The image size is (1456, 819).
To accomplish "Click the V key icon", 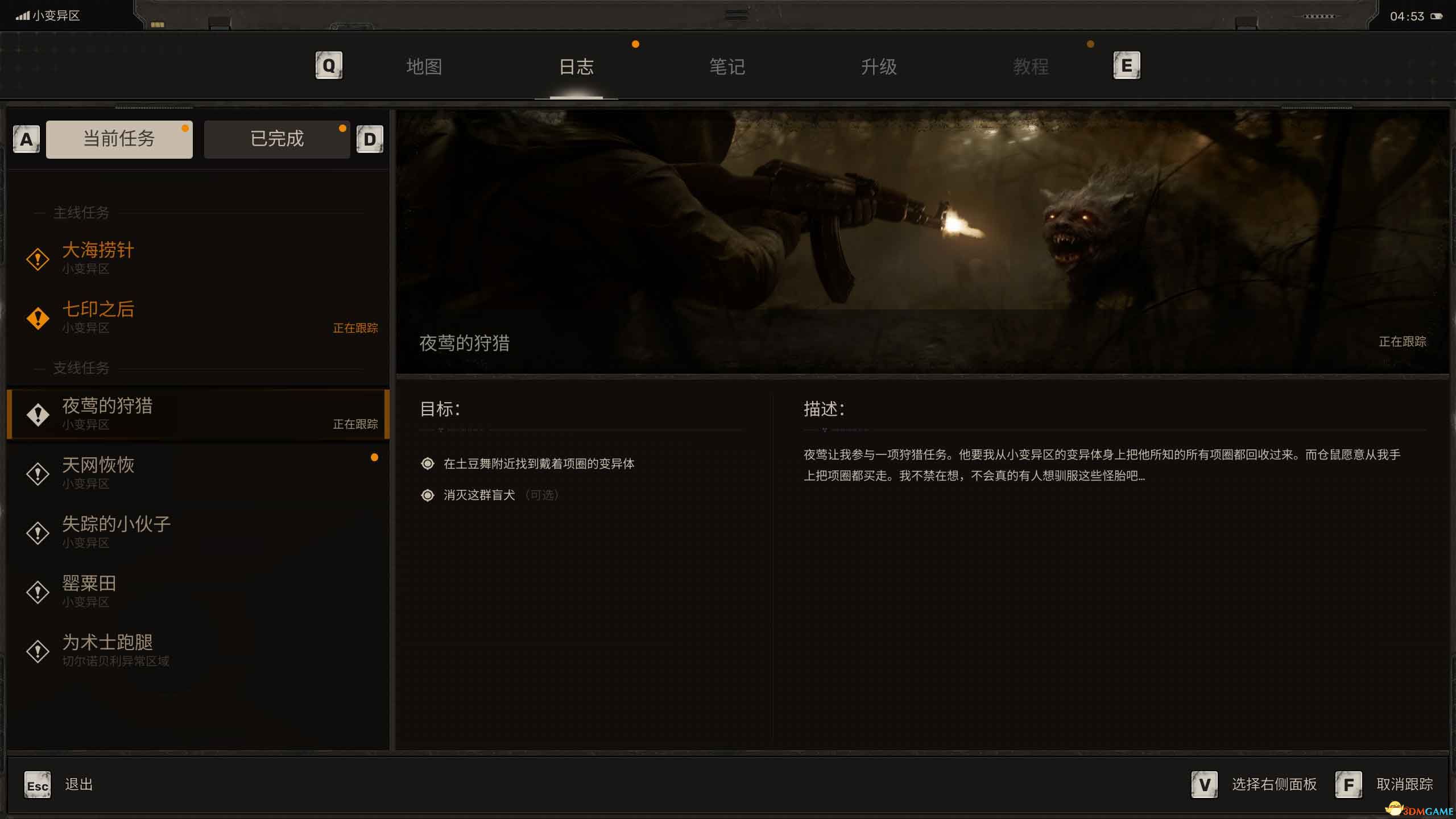I will [x=1205, y=785].
